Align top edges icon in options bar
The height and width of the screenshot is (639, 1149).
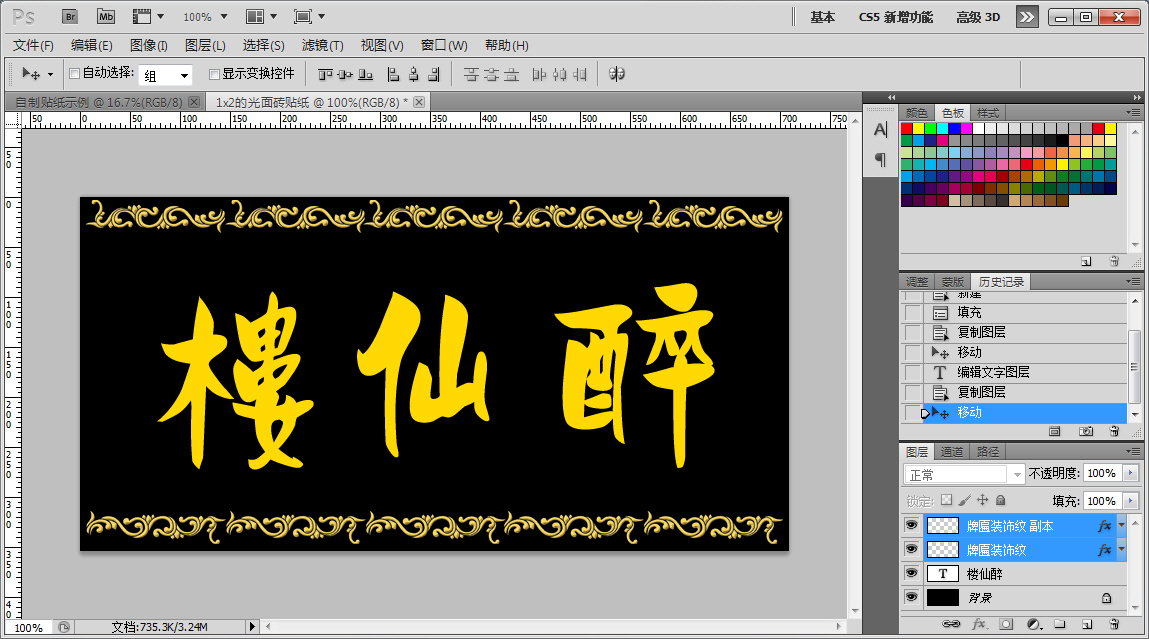tap(325, 74)
